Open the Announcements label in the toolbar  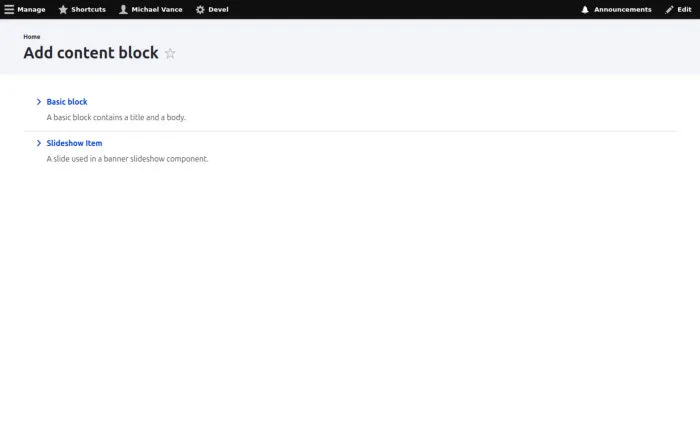(x=622, y=9)
